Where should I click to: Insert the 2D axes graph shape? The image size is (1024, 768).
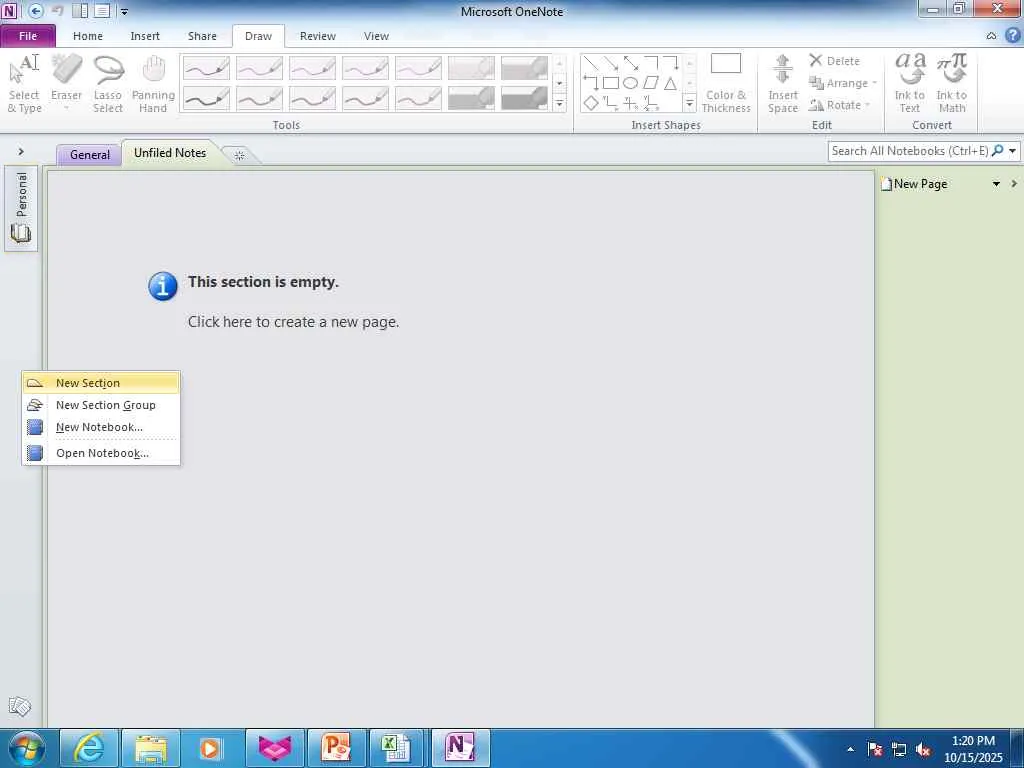point(611,103)
